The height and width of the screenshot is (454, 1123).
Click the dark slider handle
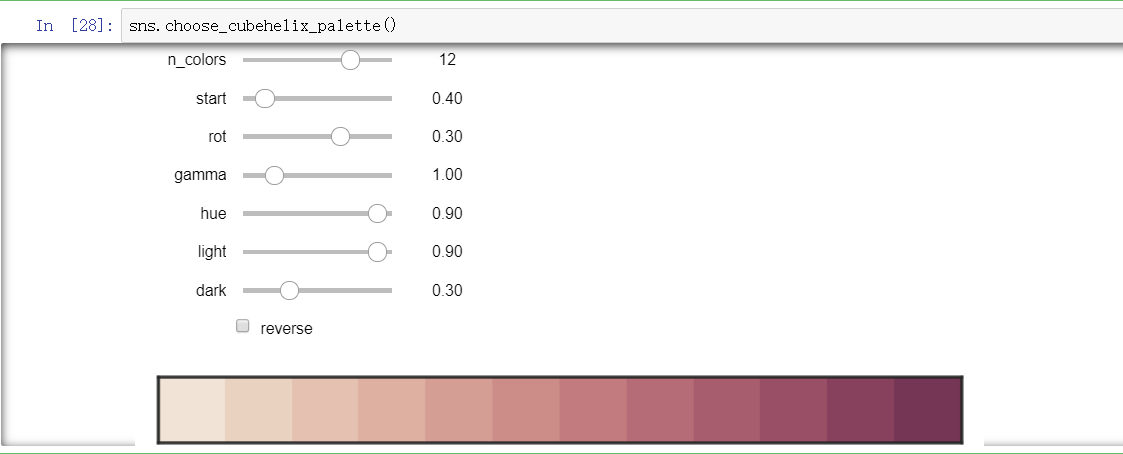point(289,290)
